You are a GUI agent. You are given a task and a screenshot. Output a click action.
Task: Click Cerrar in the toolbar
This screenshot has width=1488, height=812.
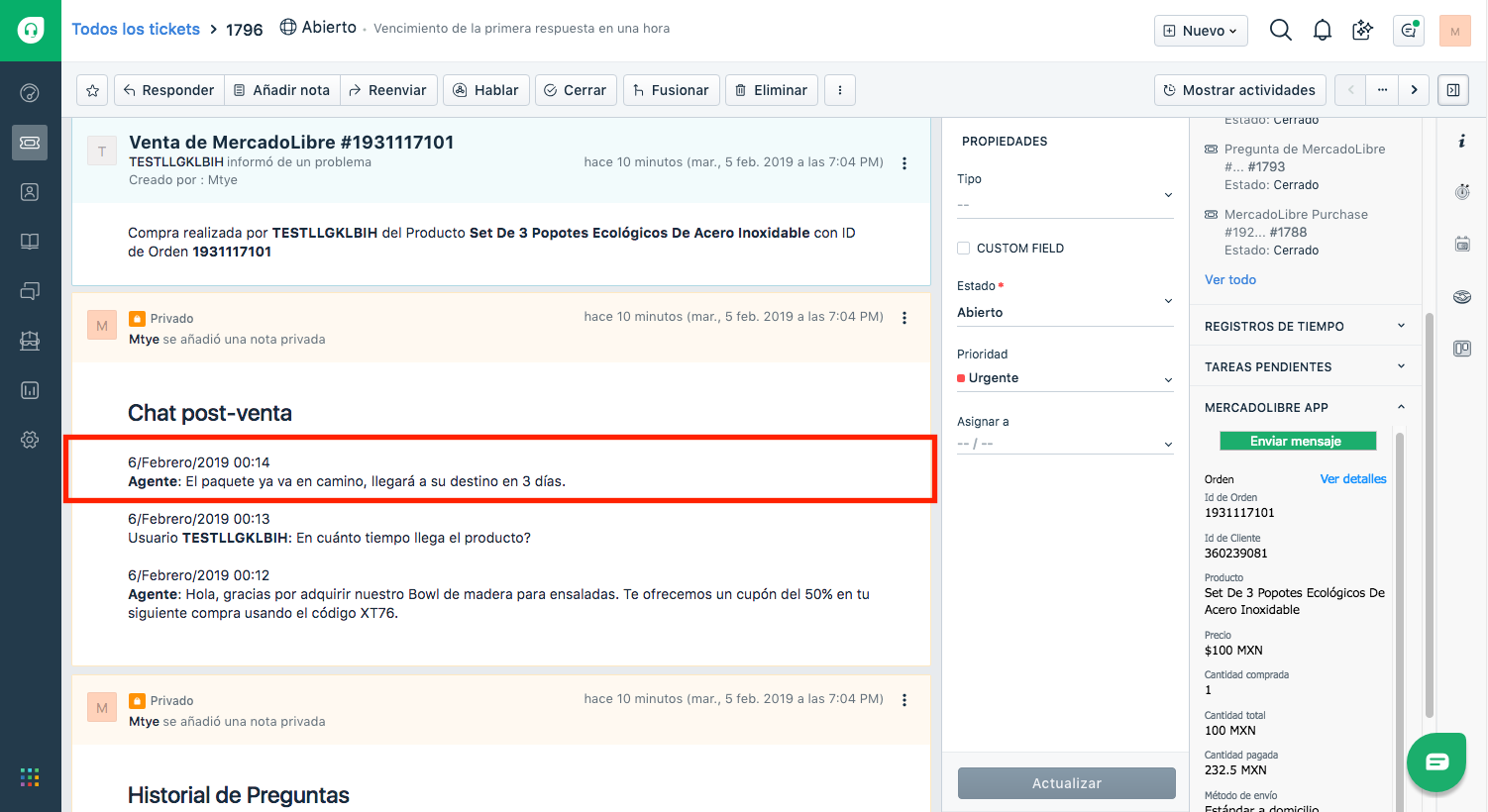576,90
